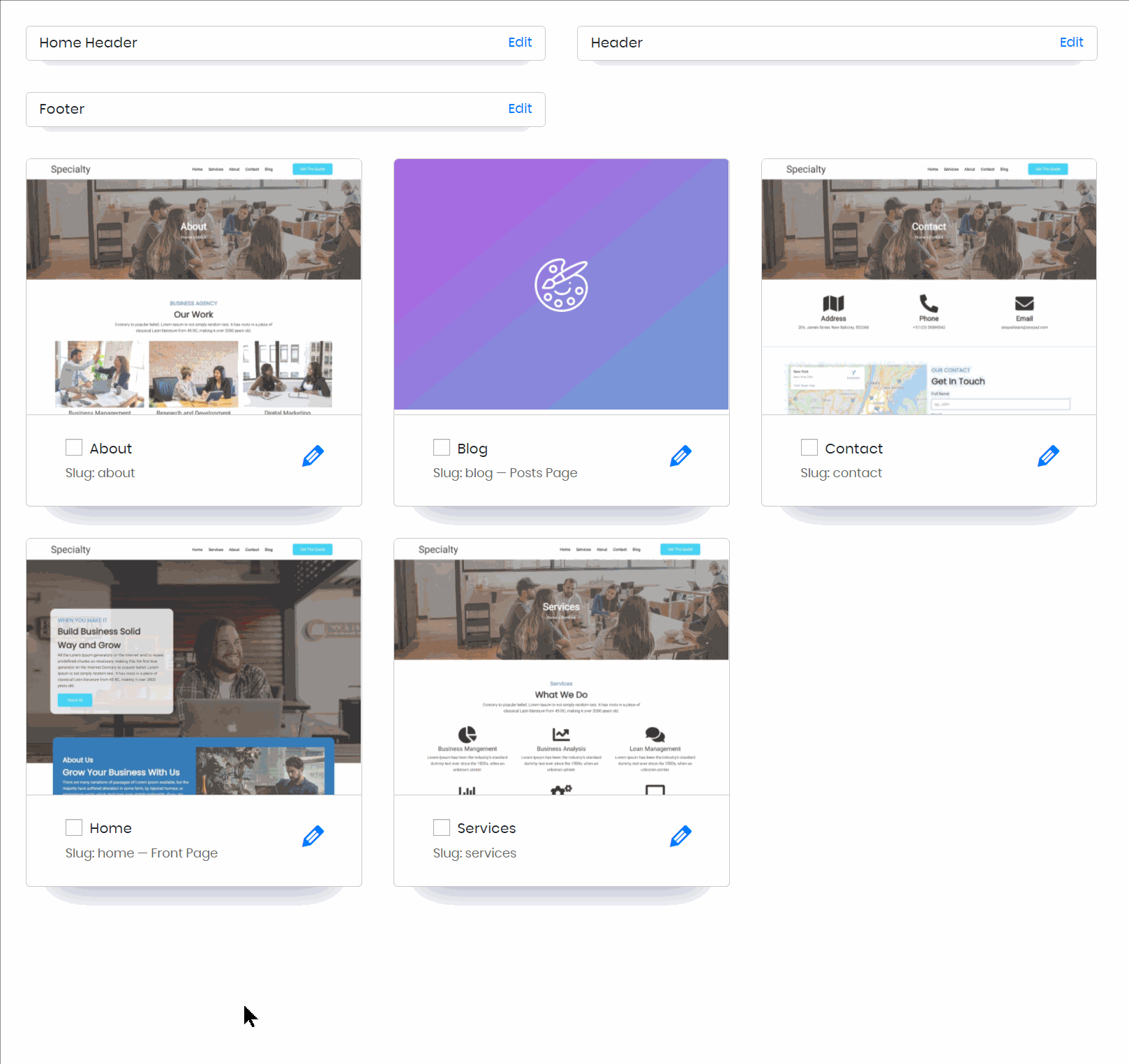Click the pencil edit icon for Home page
1129x1064 pixels.
pos(313,836)
